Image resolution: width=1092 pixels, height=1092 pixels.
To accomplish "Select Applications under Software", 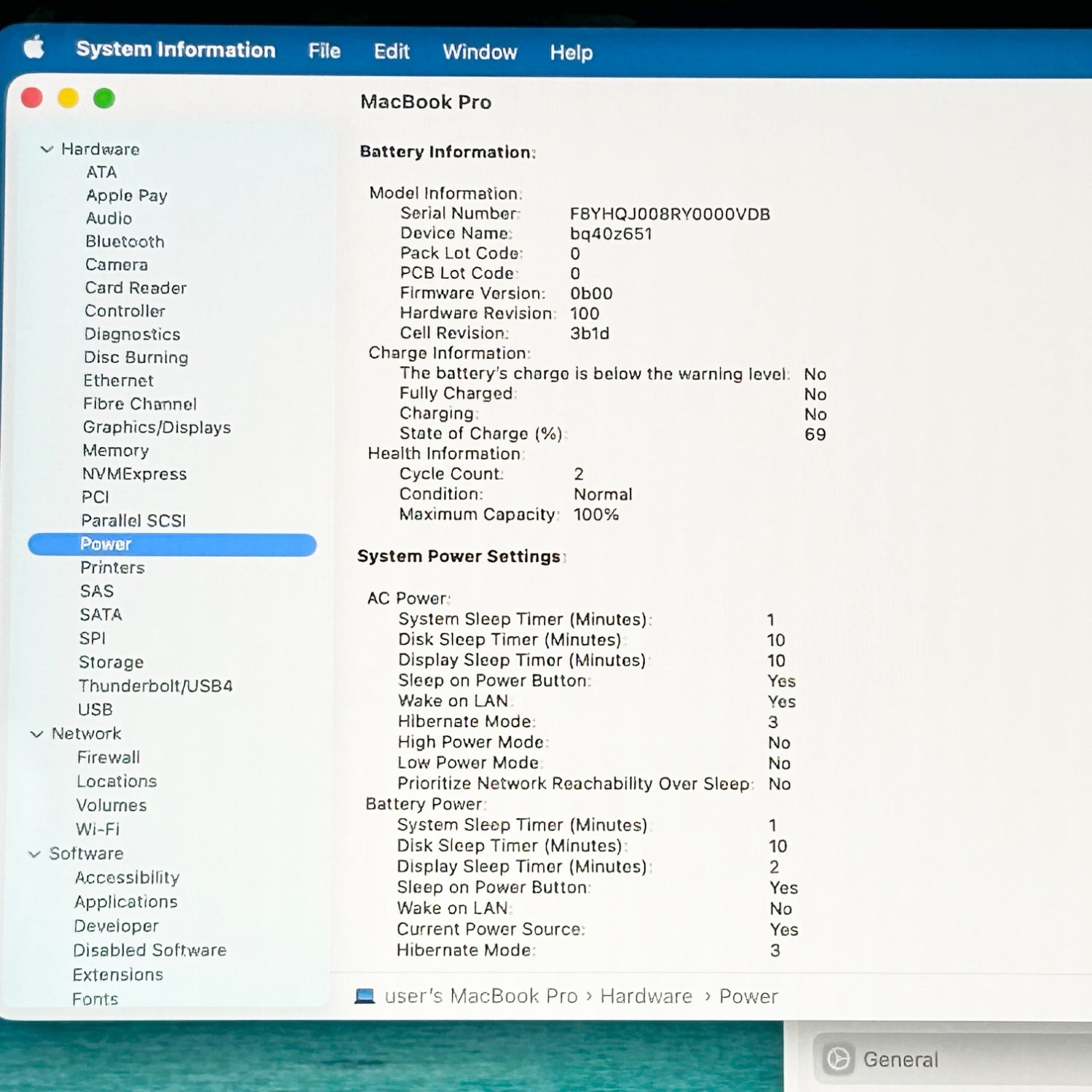I will pos(126,902).
